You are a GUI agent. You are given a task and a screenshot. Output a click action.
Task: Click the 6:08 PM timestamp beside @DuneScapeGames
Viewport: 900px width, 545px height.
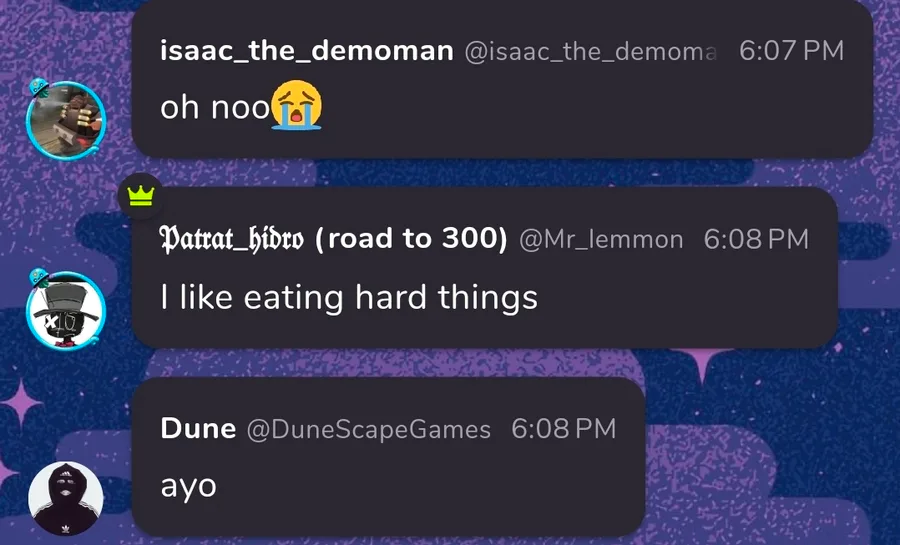click(563, 429)
